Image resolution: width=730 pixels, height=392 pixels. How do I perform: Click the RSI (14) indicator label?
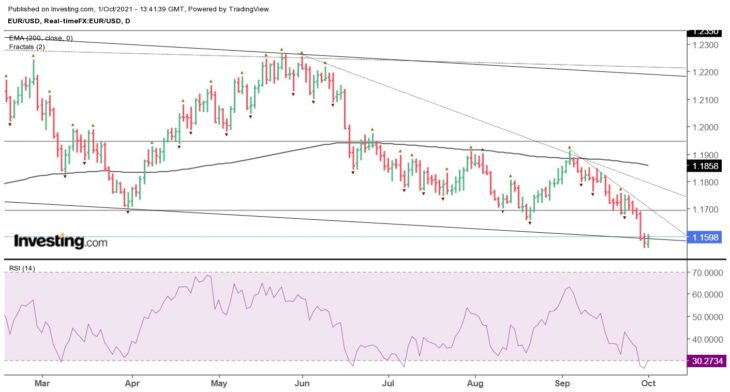point(22,269)
